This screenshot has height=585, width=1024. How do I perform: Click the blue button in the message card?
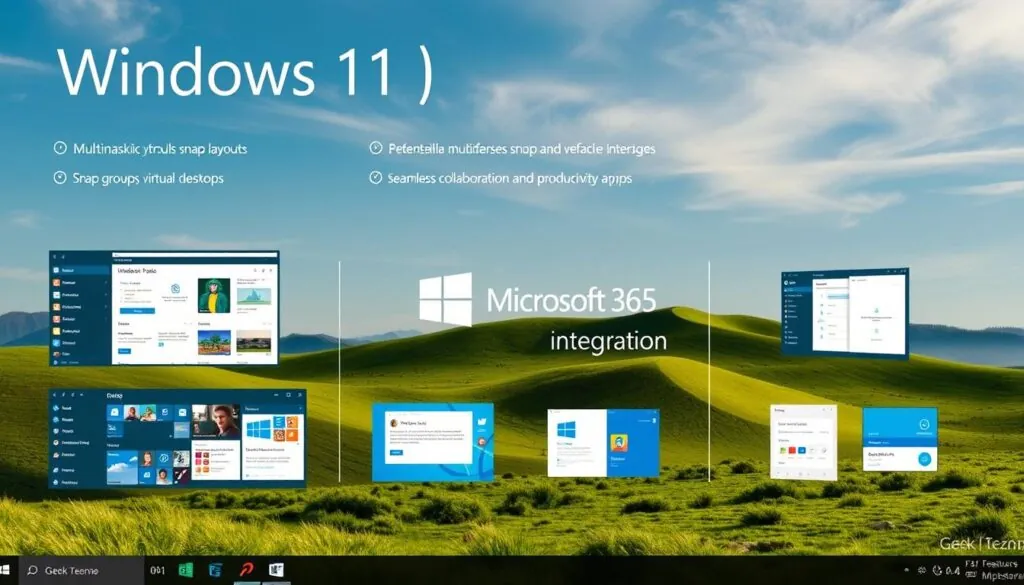pyautogui.click(x=396, y=452)
